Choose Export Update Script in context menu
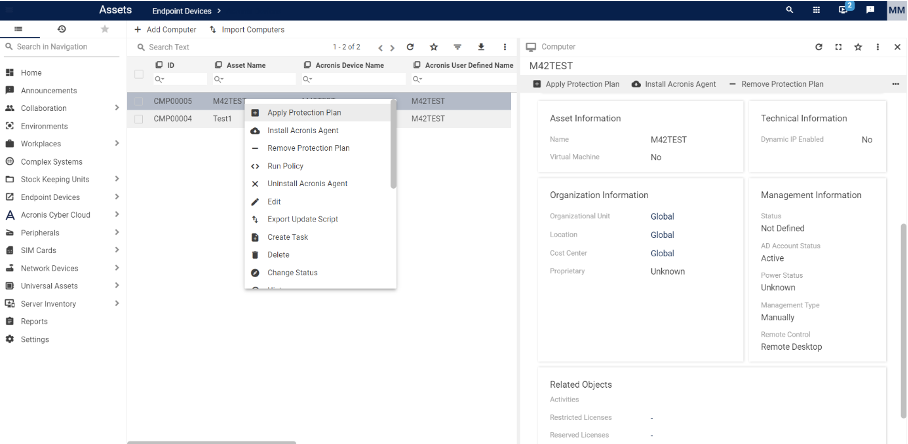This screenshot has height=444, width=908. pyautogui.click(x=317, y=219)
